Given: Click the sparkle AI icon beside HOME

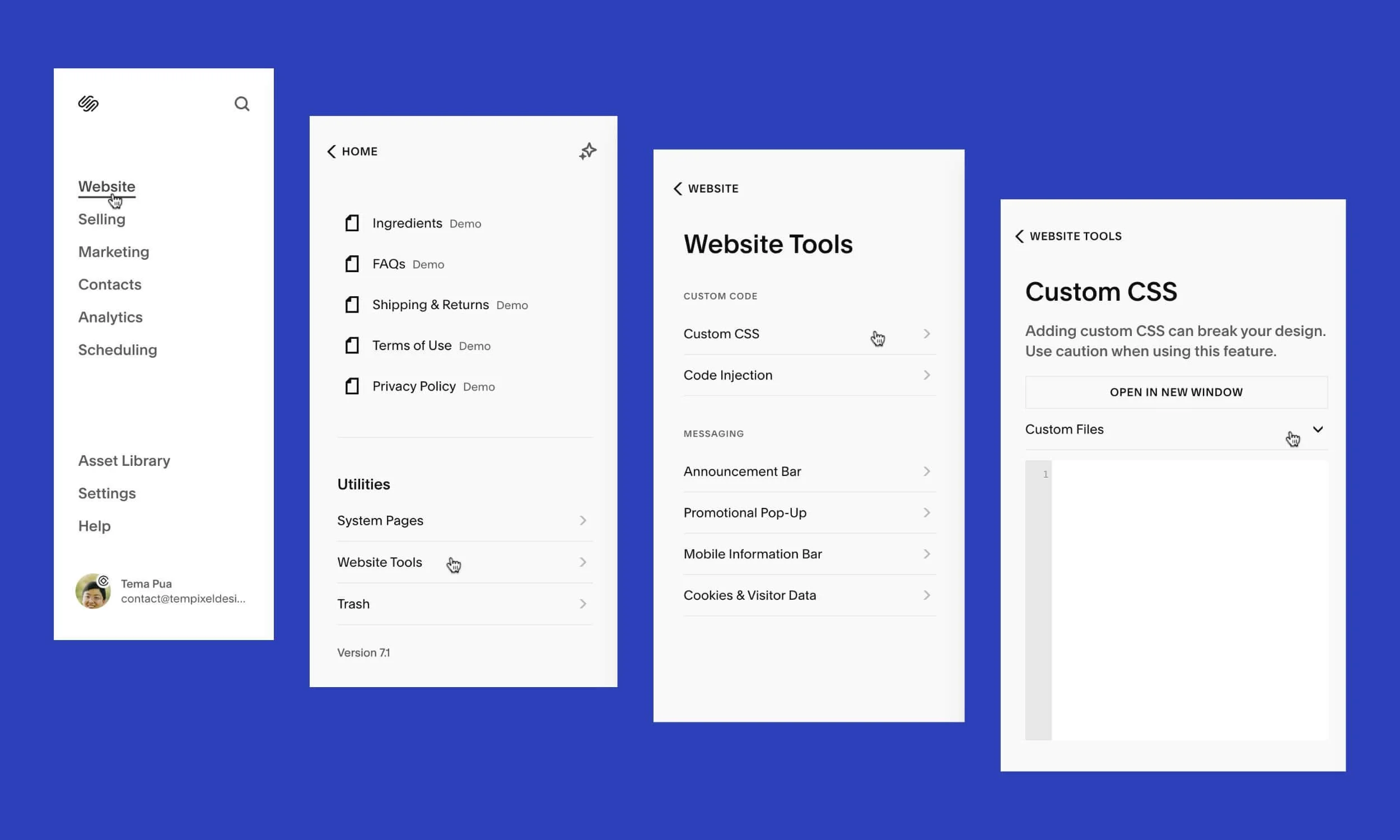Looking at the screenshot, I should pos(587,151).
